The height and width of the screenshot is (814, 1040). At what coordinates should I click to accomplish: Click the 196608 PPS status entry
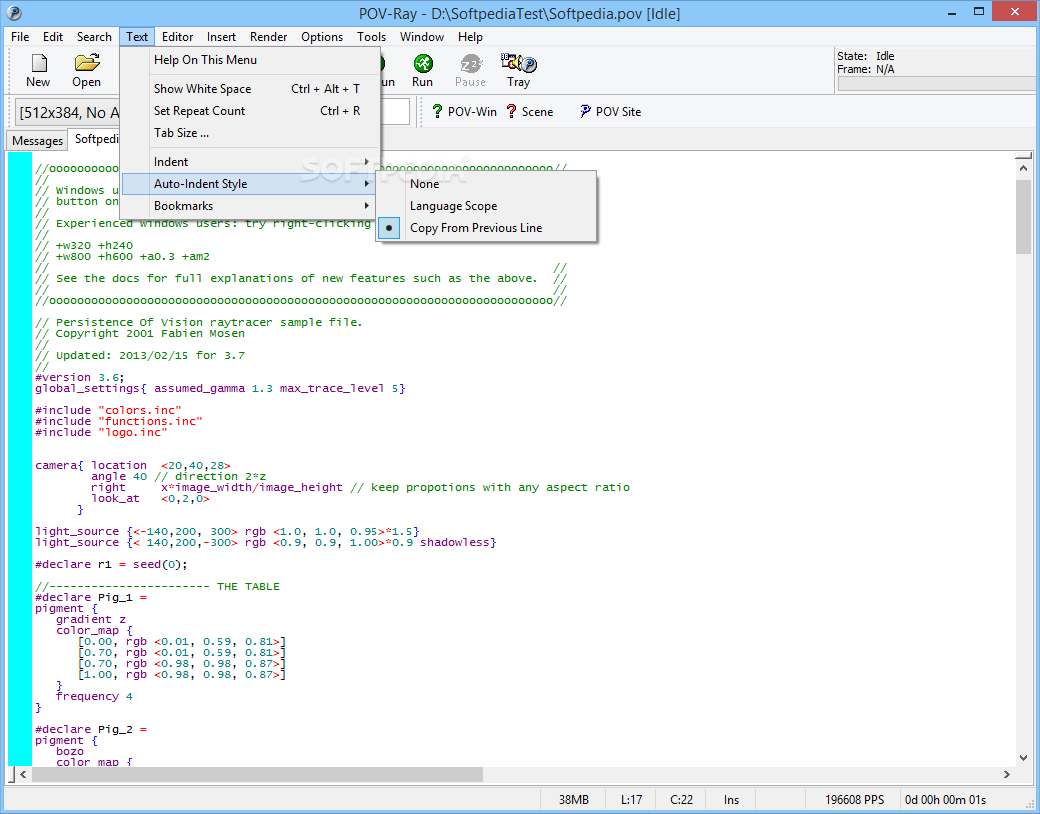tap(854, 799)
